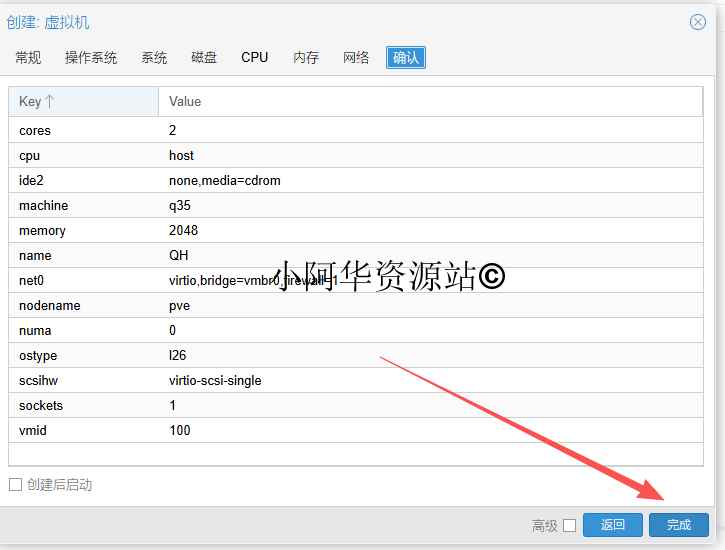Sort by the Key column header
The width and height of the screenshot is (725, 550).
(x=83, y=101)
